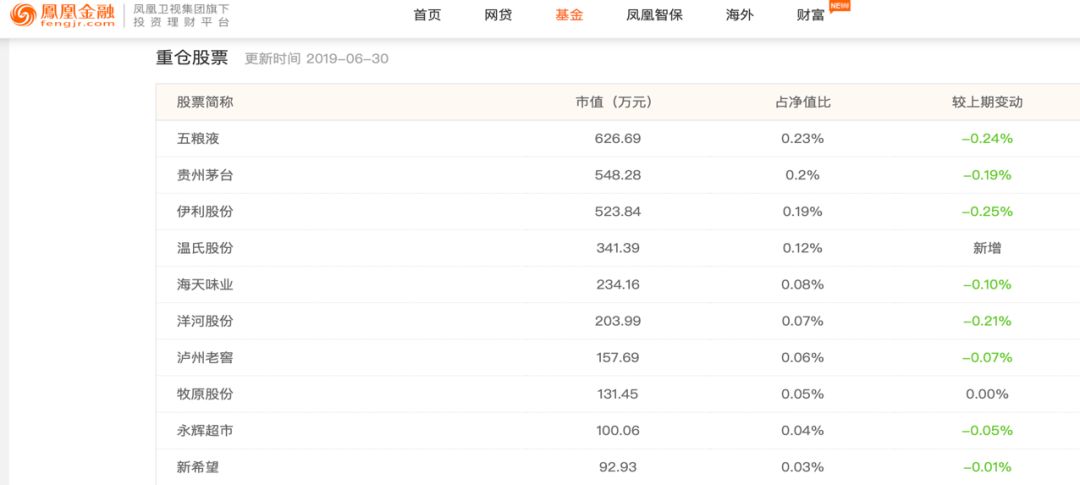This screenshot has width=1080, height=485.
Task: Click the -0.24% change for 五粮液
Action: (987, 138)
